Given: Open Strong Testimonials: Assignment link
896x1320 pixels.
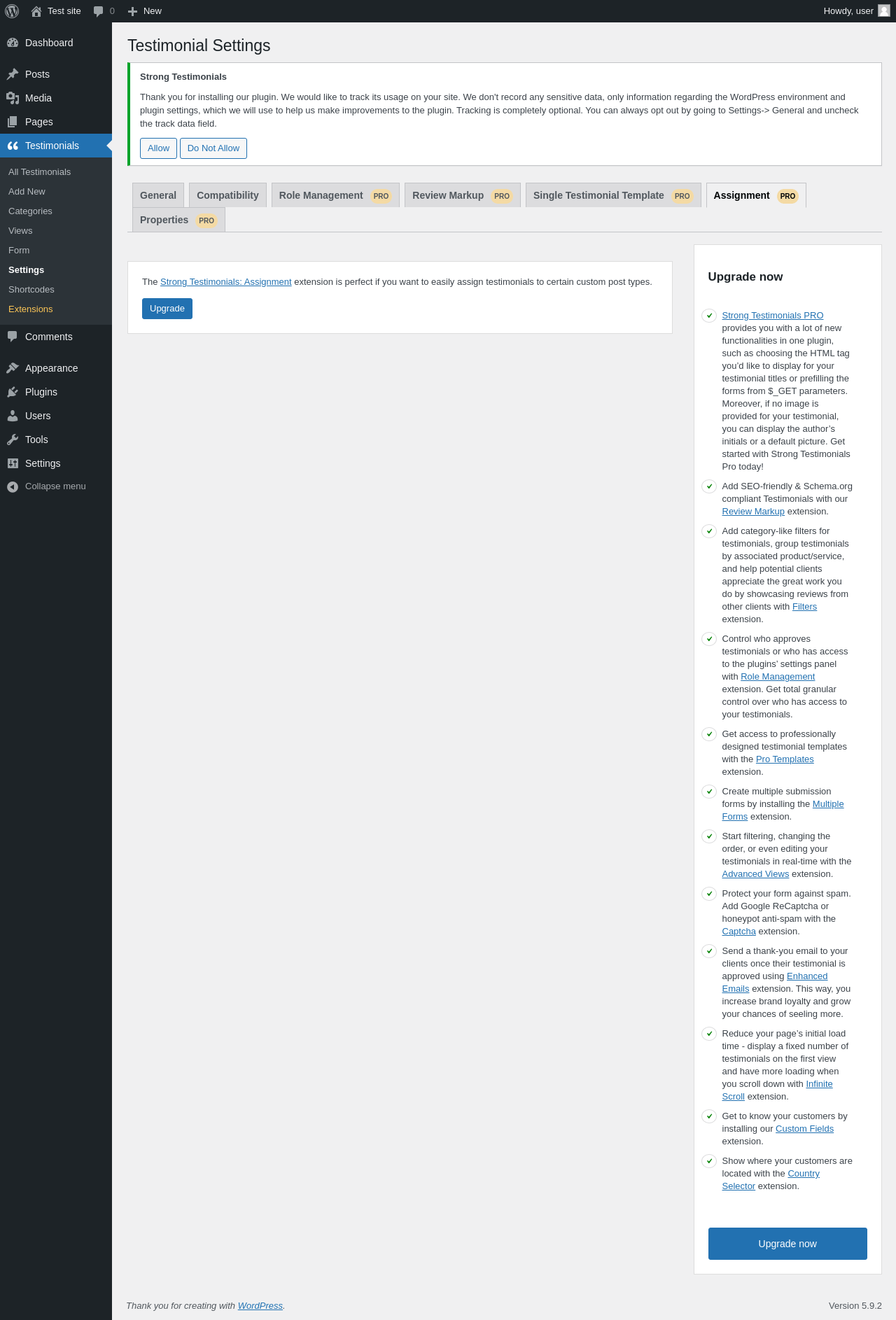Looking at the screenshot, I should tap(226, 282).
